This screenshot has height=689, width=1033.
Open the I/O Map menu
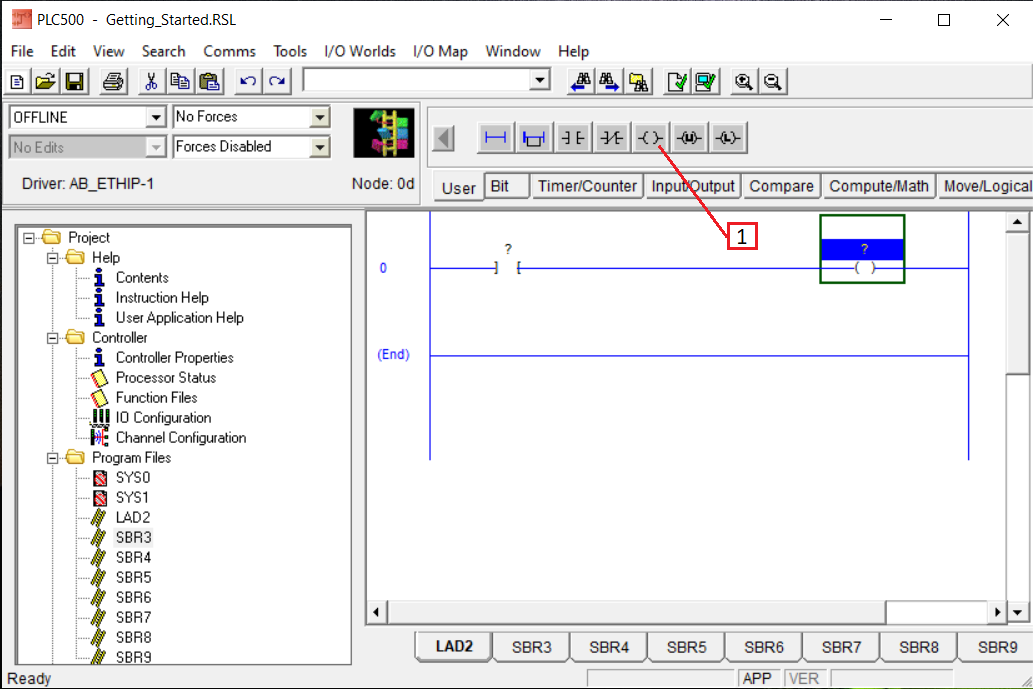pos(440,51)
